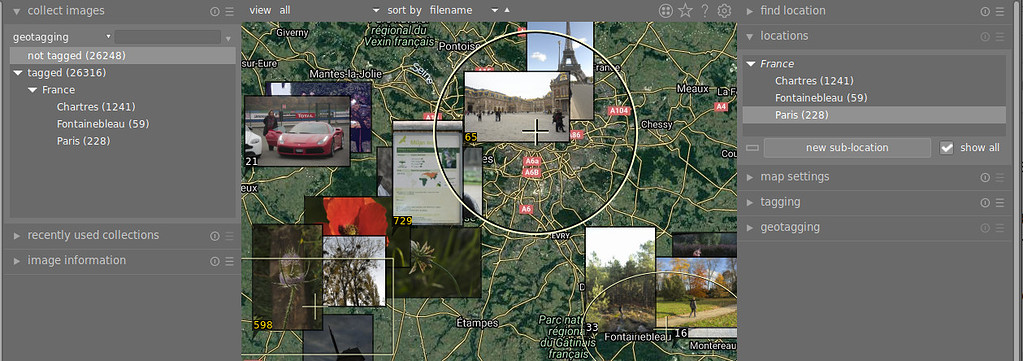1023x361 pixels.
Task: Select Paris (228) in locations list
Action: click(x=874, y=116)
